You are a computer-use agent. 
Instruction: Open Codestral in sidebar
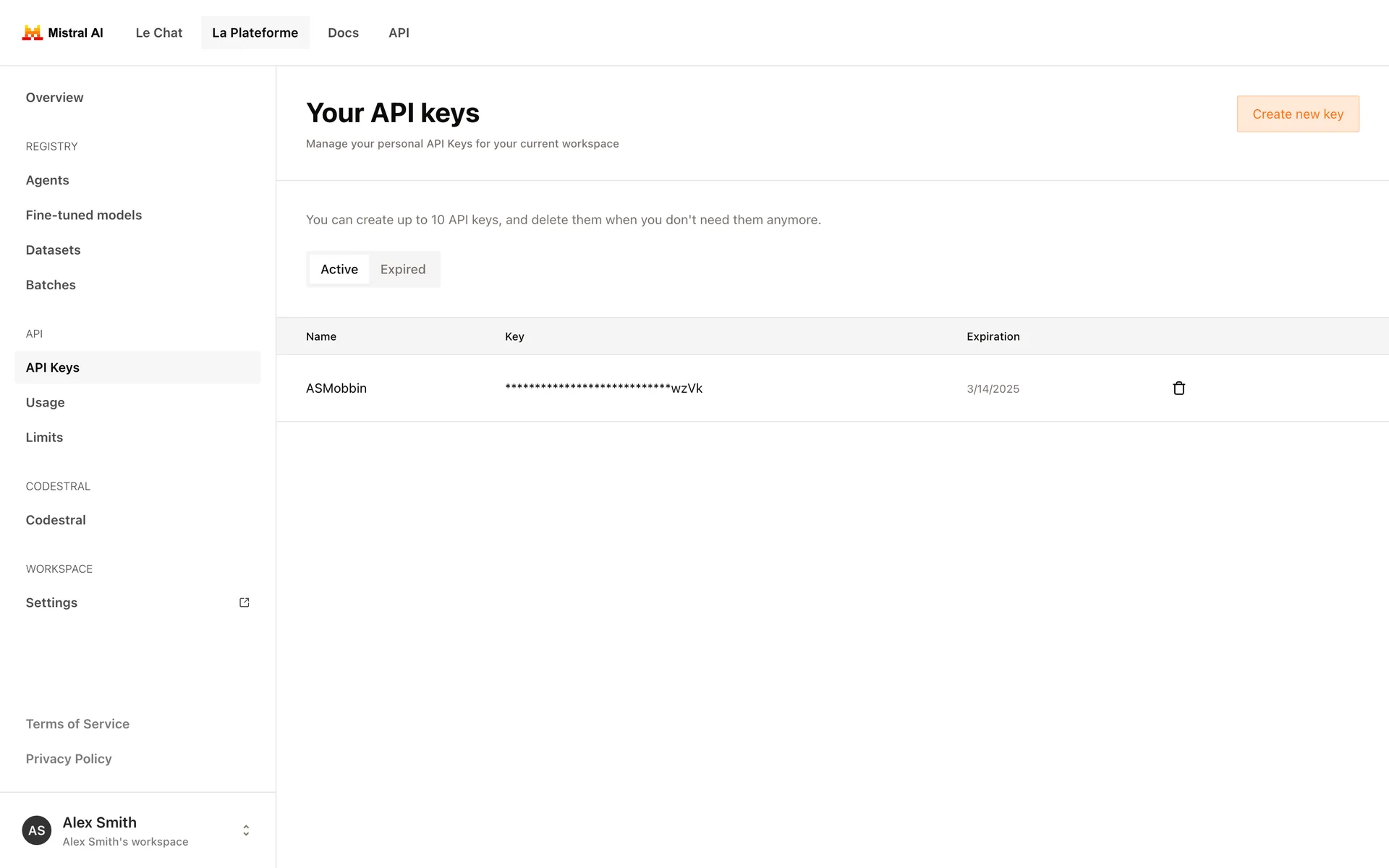pos(56,520)
